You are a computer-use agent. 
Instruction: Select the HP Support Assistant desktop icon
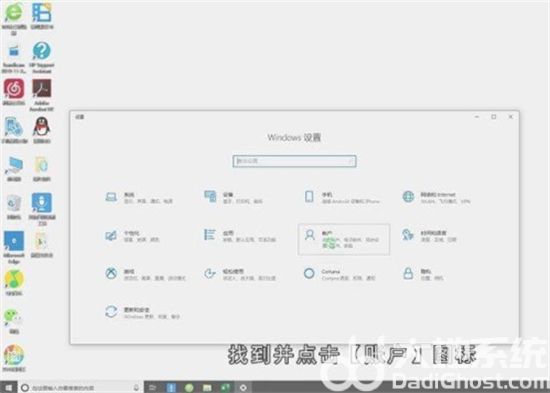[42, 57]
